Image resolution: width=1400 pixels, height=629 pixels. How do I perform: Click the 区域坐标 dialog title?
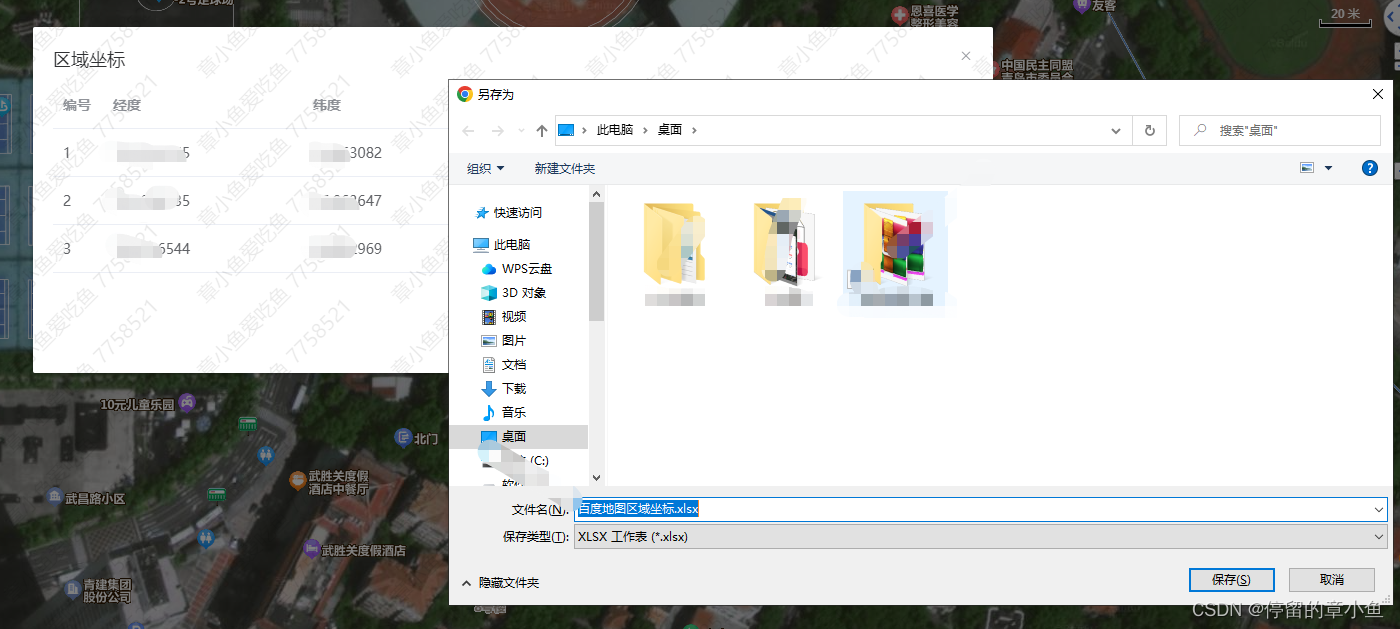pyautogui.click(x=89, y=60)
